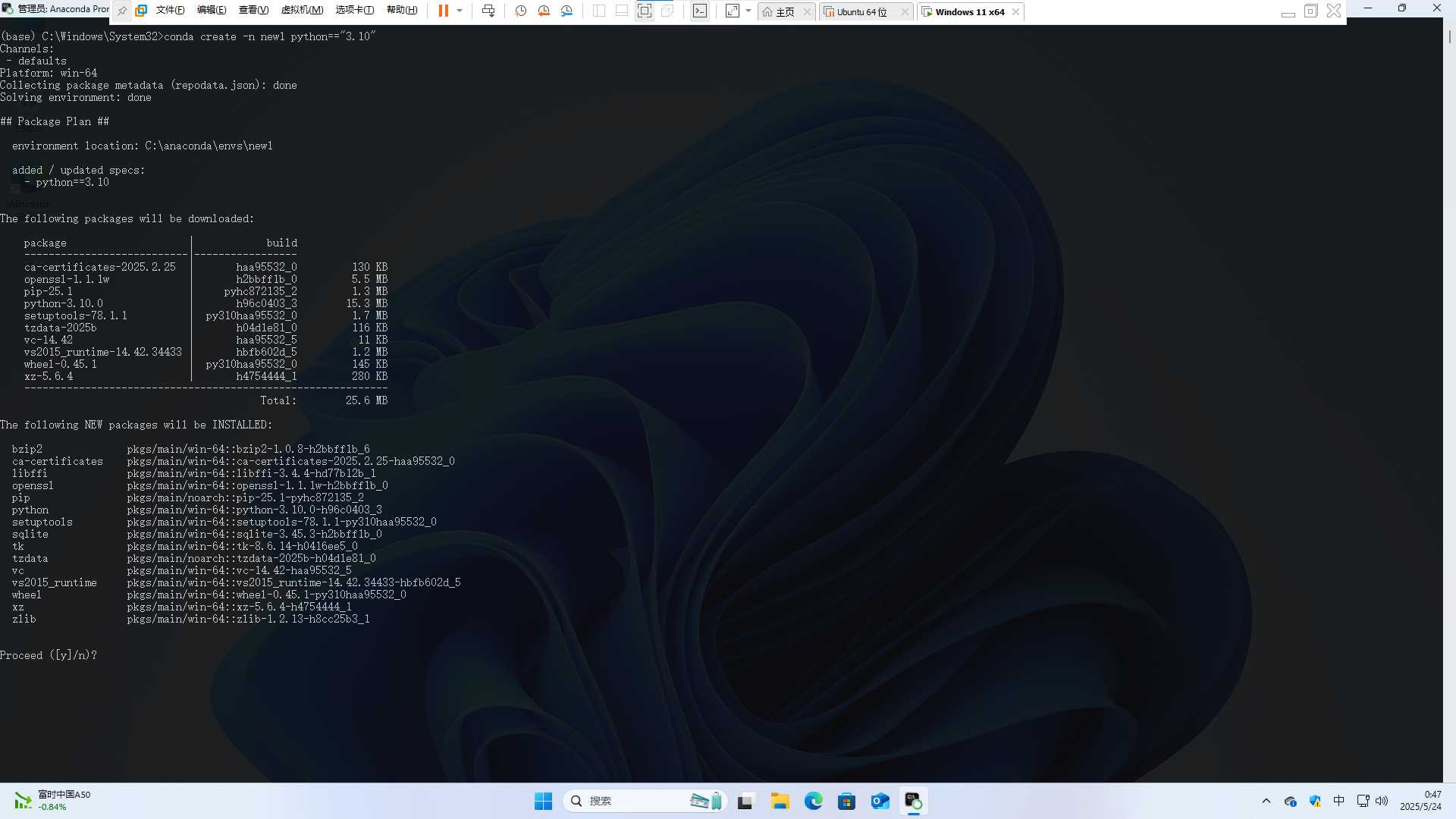Click the zlib-1.2.13 install line
Screen dimensions: 1456x819
coord(190,619)
